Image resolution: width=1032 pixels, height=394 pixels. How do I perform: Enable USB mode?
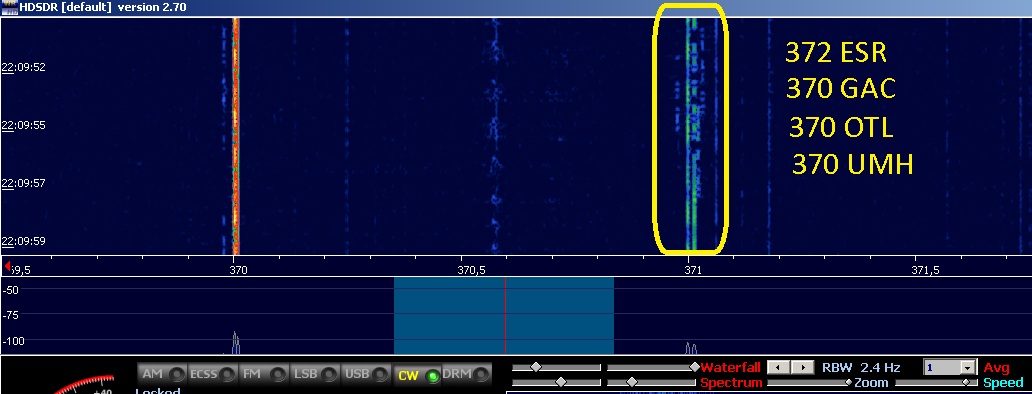(x=365, y=374)
